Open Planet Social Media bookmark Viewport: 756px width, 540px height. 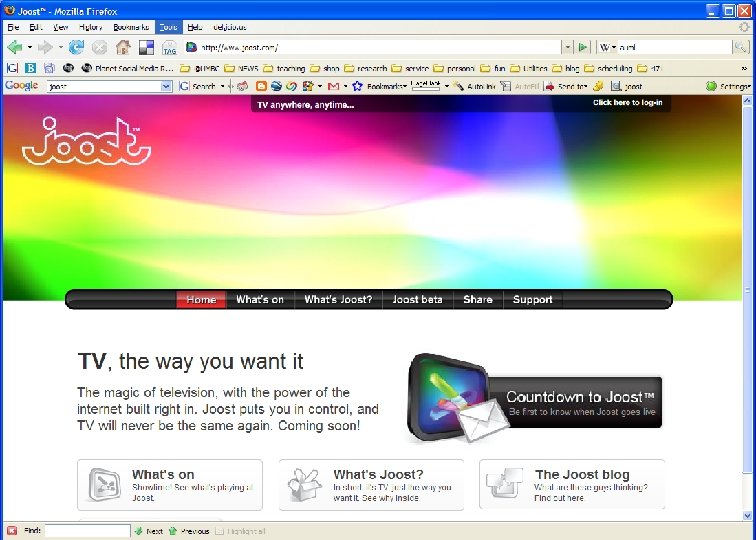pos(128,68)
